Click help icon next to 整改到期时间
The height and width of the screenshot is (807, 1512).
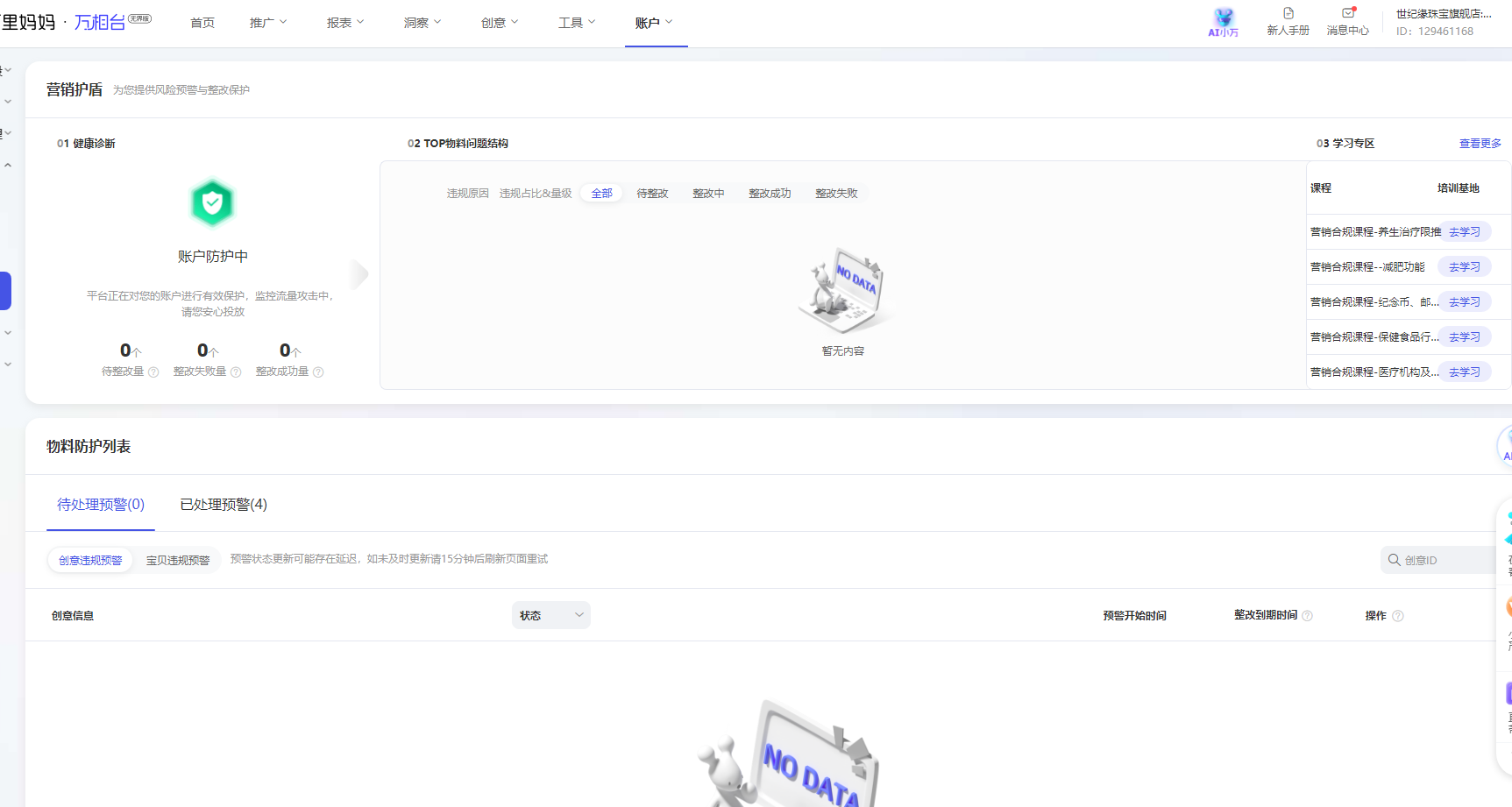pos(1307,616)
